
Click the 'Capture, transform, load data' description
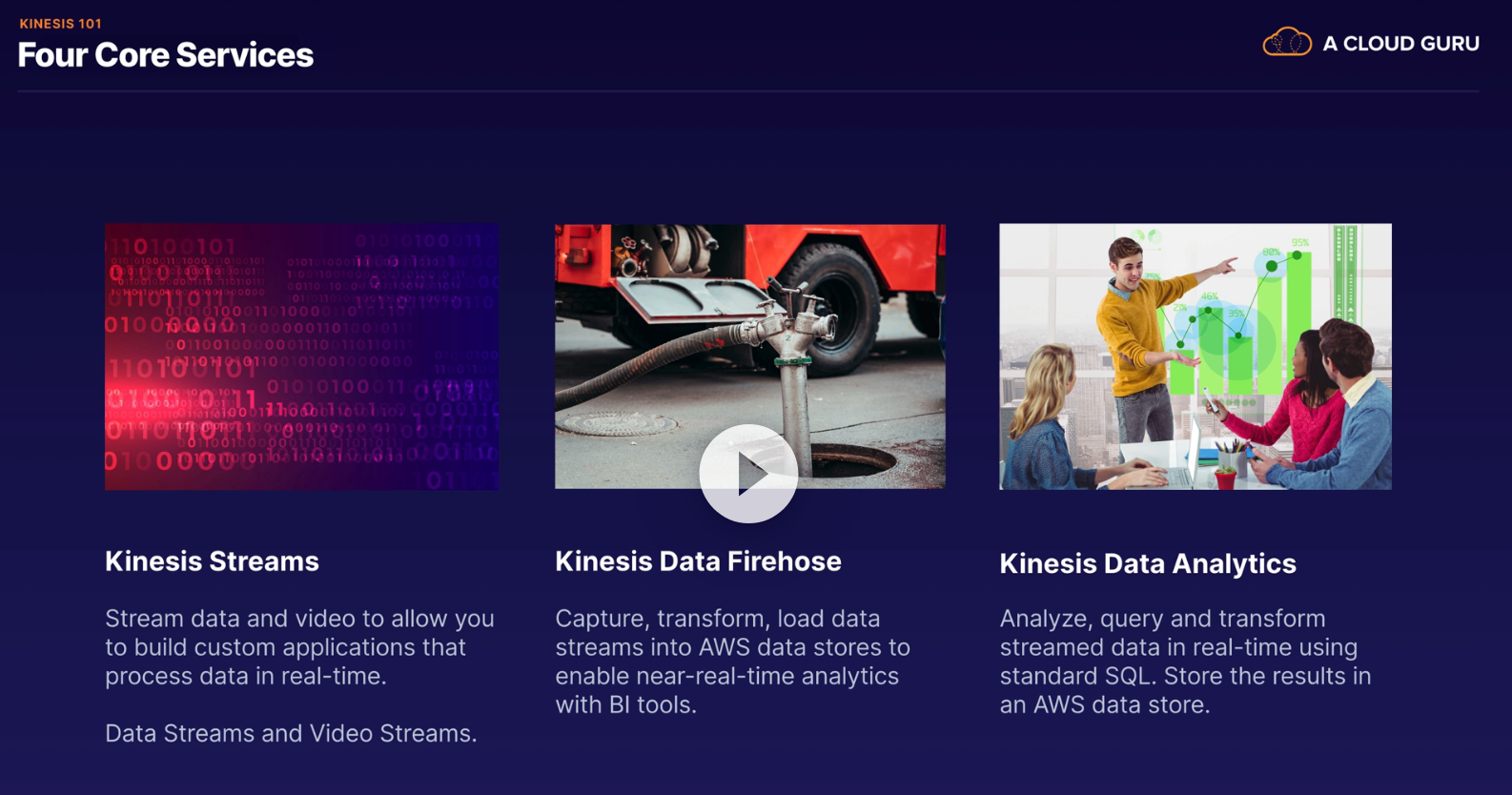tap(732, 662)
